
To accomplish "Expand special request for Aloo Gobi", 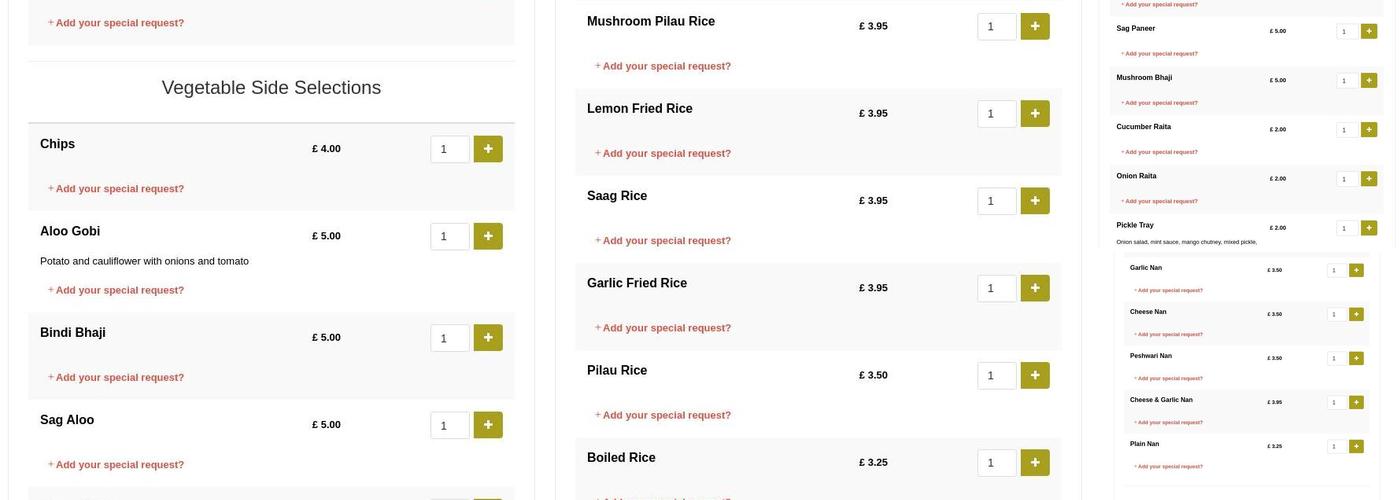I will [x=119, y=290].
